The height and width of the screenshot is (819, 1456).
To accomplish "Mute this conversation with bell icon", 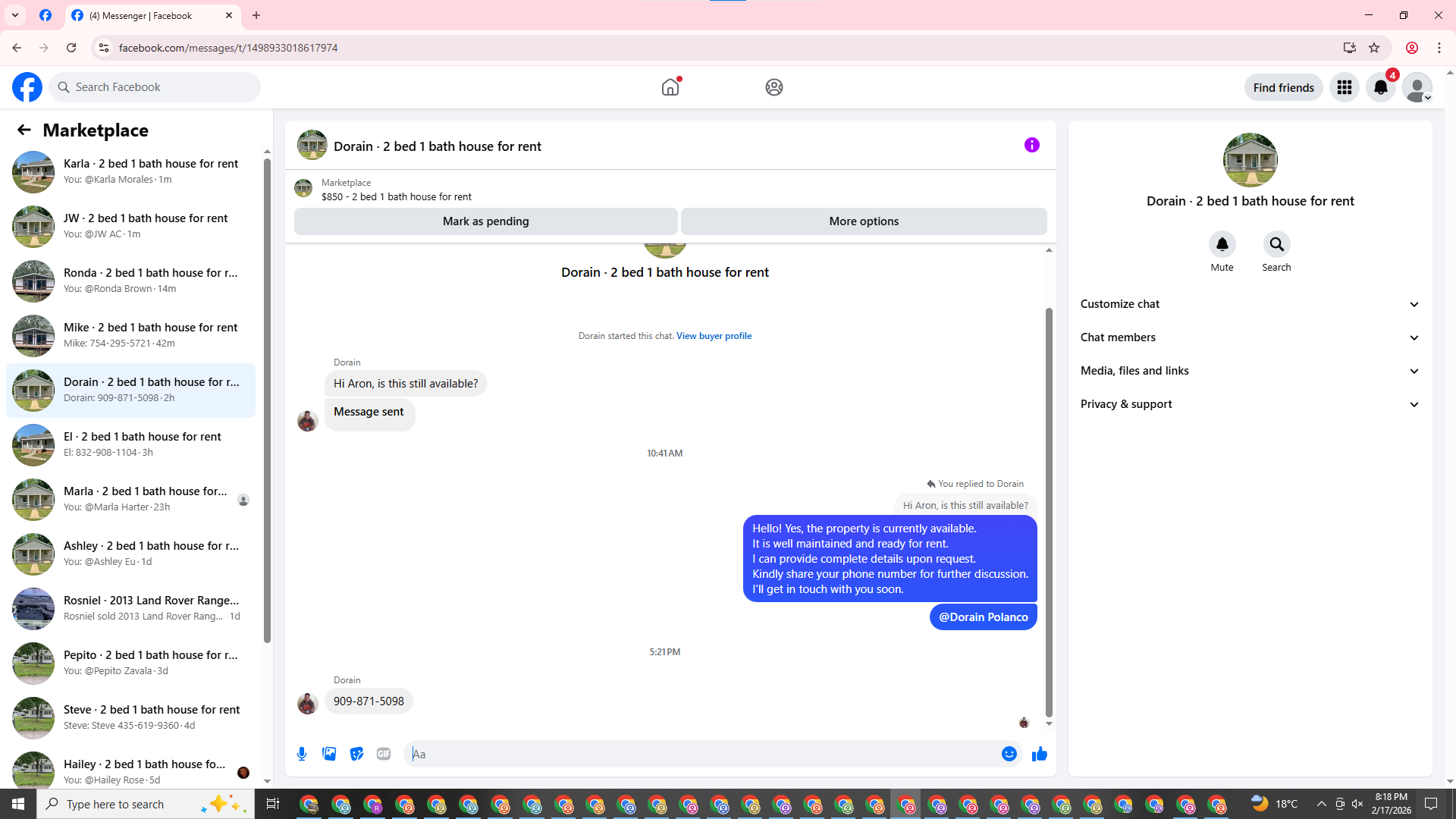I will (1222, 244).
